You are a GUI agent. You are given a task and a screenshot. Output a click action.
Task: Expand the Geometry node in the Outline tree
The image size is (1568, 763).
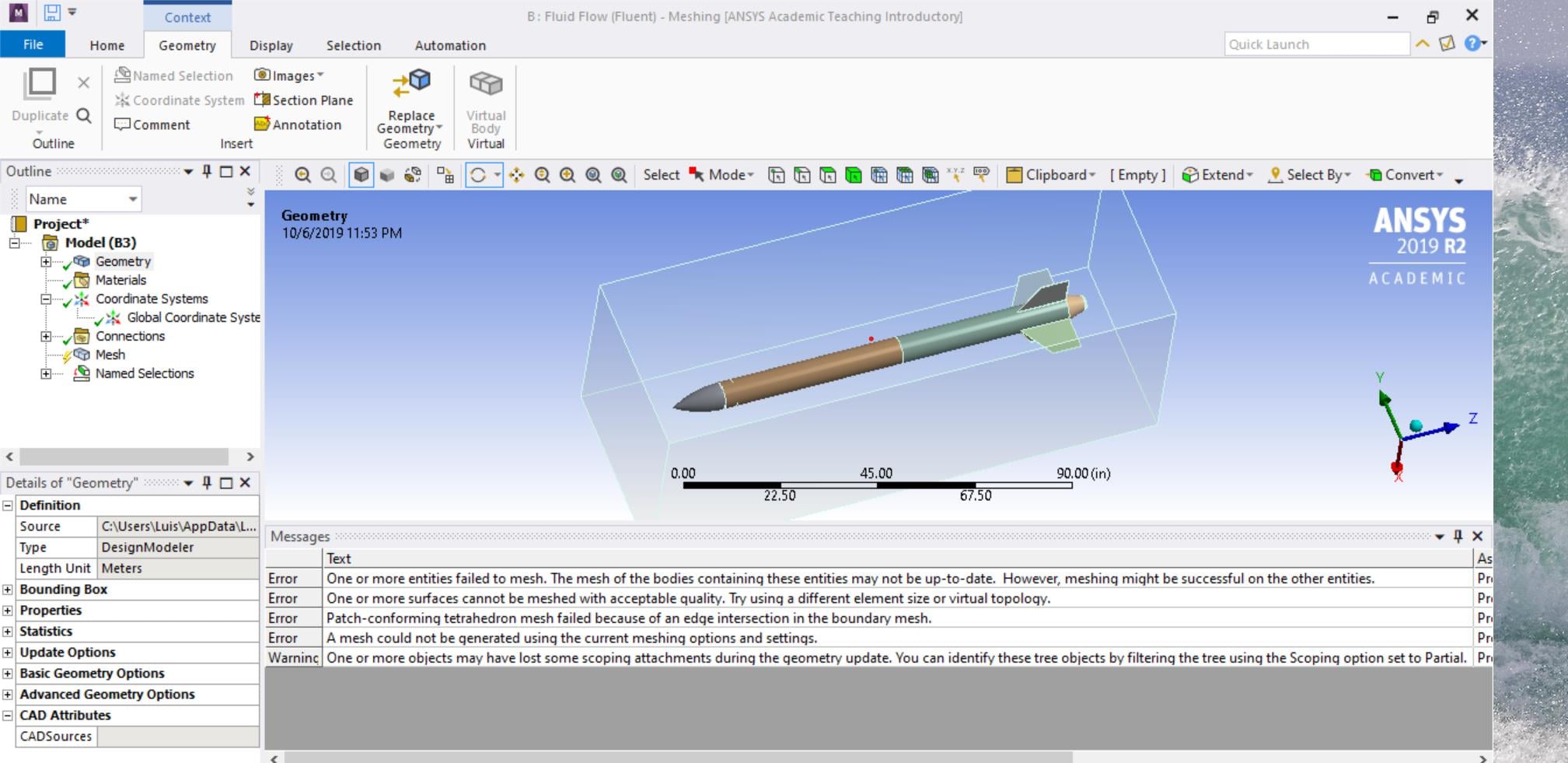46,261
